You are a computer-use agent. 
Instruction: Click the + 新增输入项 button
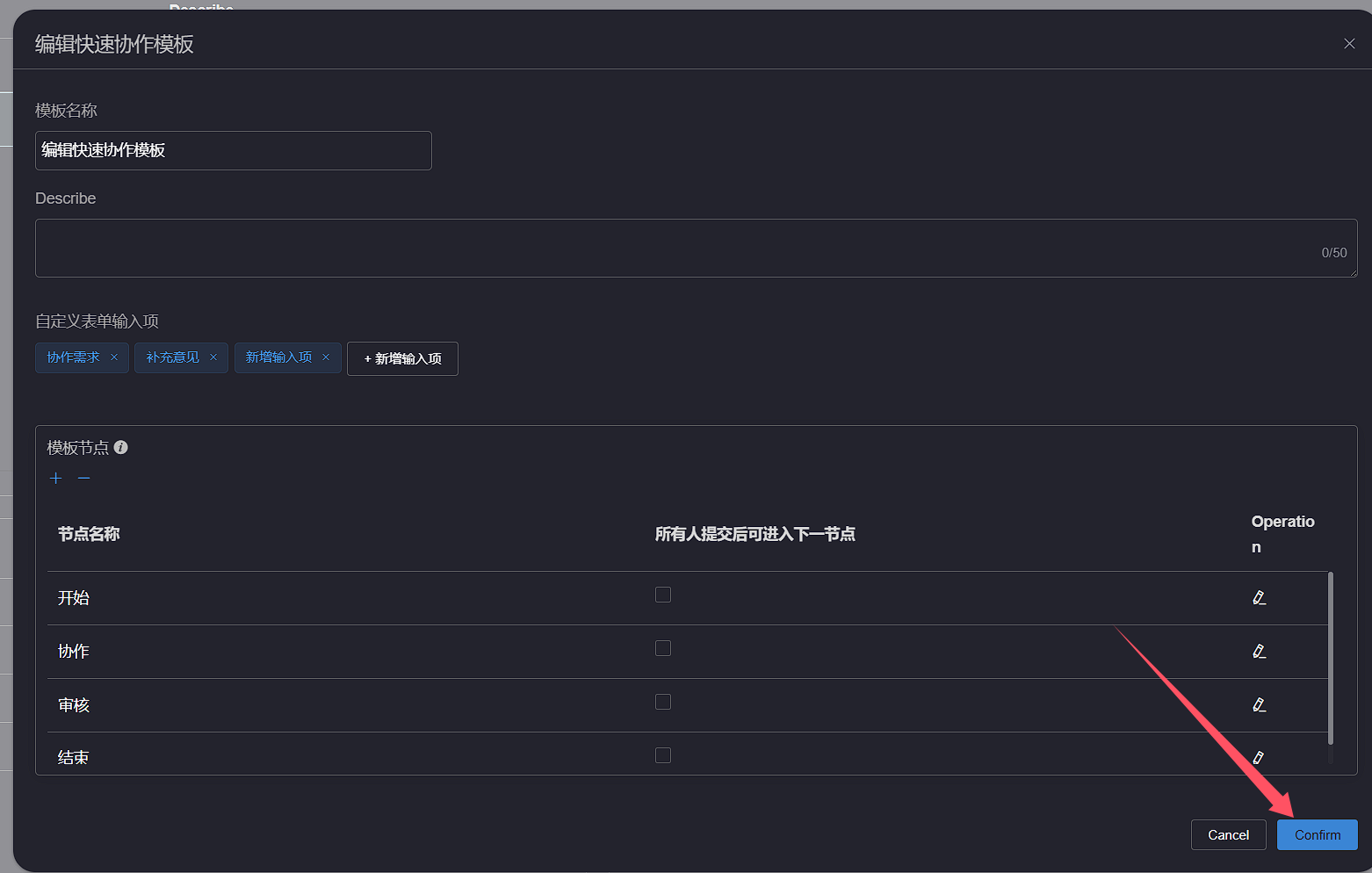(x=402, y=358)
